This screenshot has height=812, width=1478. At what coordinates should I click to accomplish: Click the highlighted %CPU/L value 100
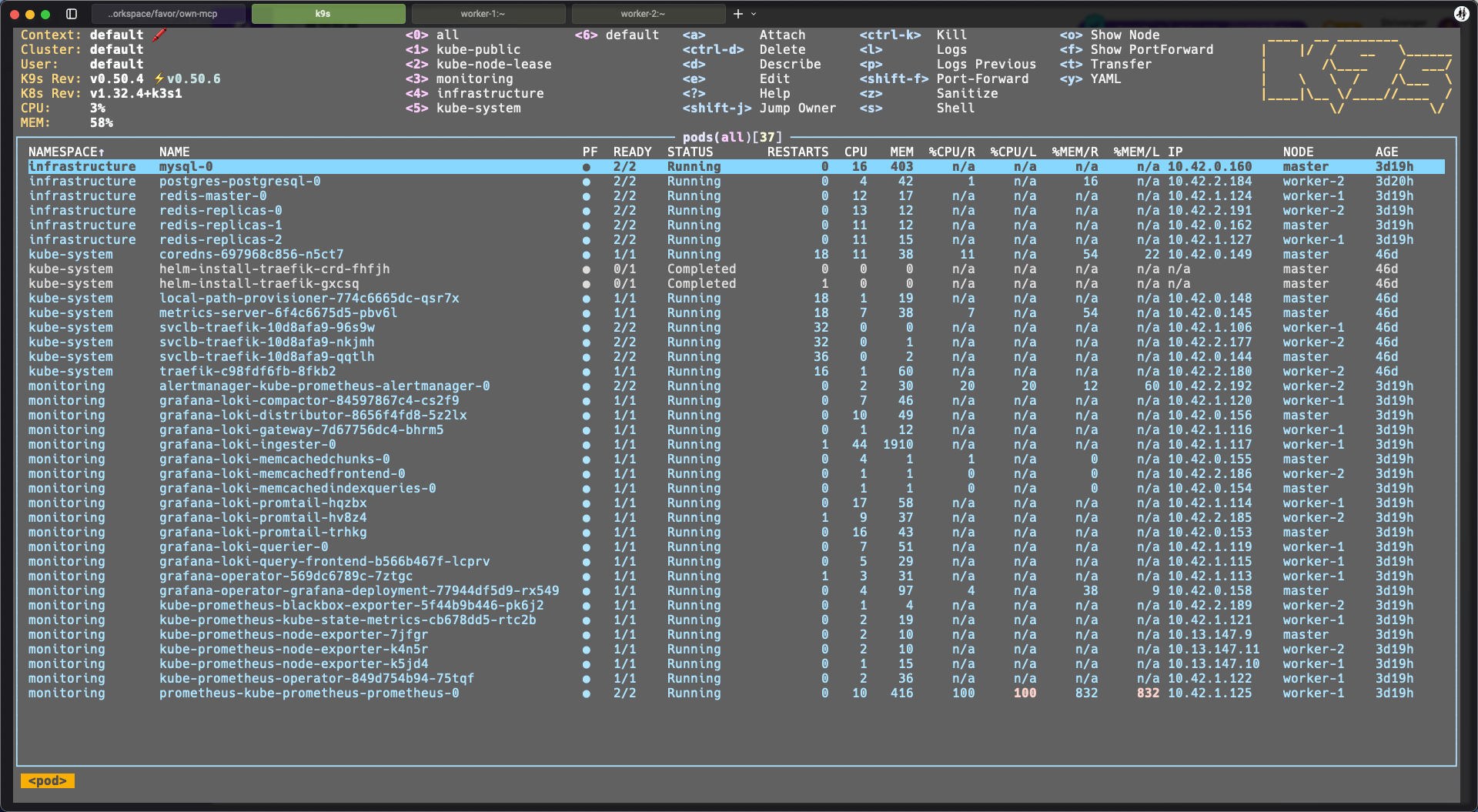click(x=1025, y=693)
